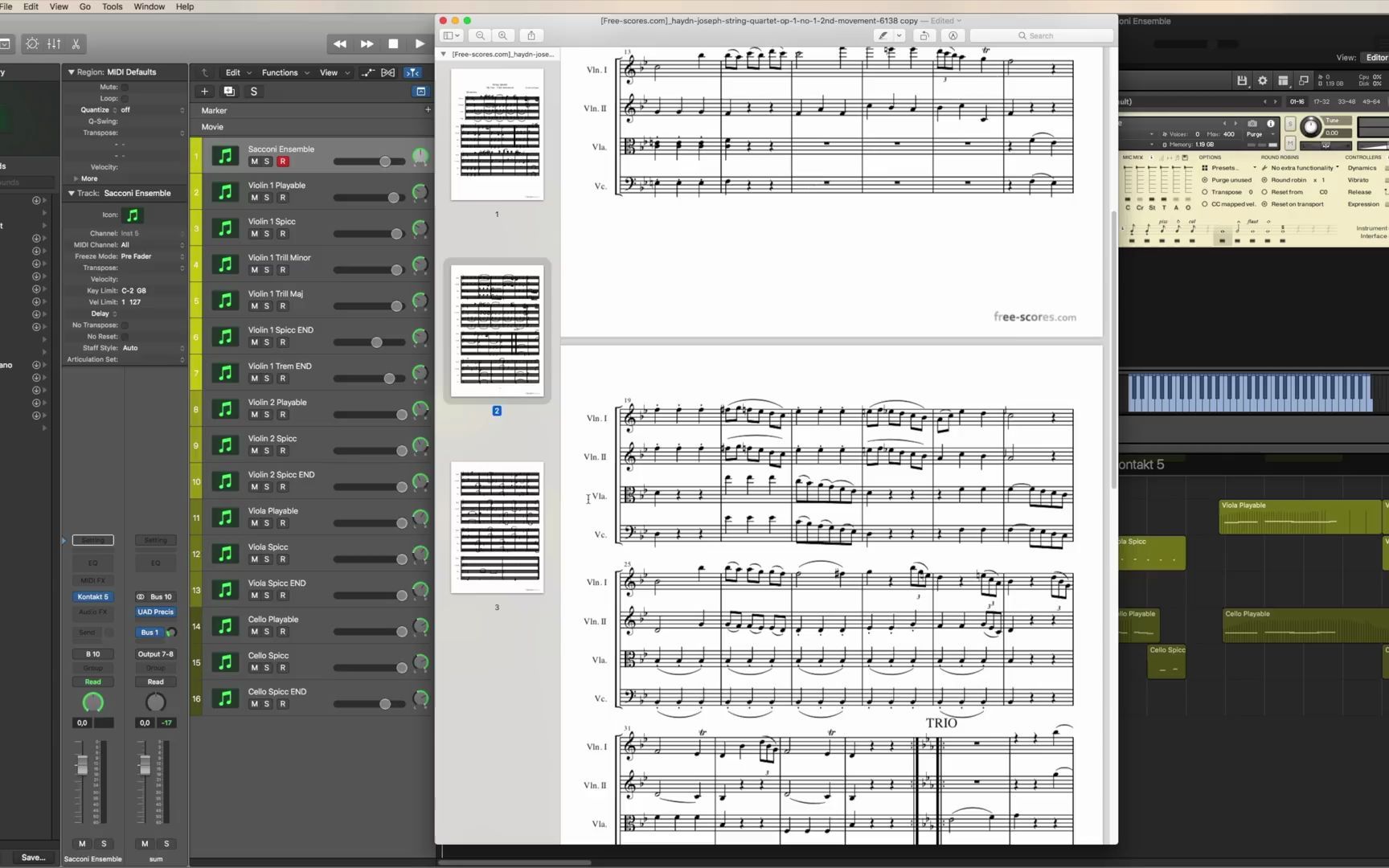Viewport: 1389px width, 868px height.
Task: Click the Kontakt instrument info icon
Action: tap(1271, 124)
